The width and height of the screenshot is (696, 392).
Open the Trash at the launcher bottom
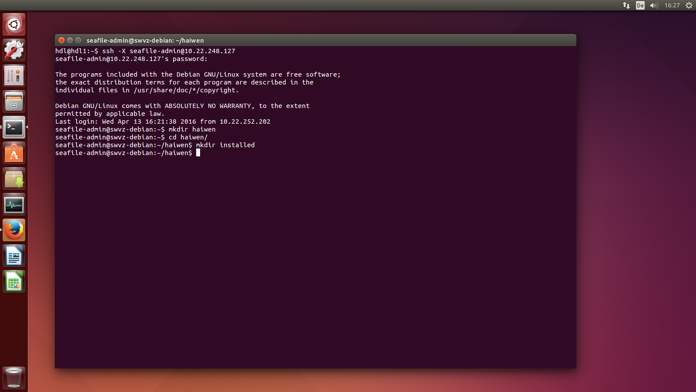click(x=14, y=378)
